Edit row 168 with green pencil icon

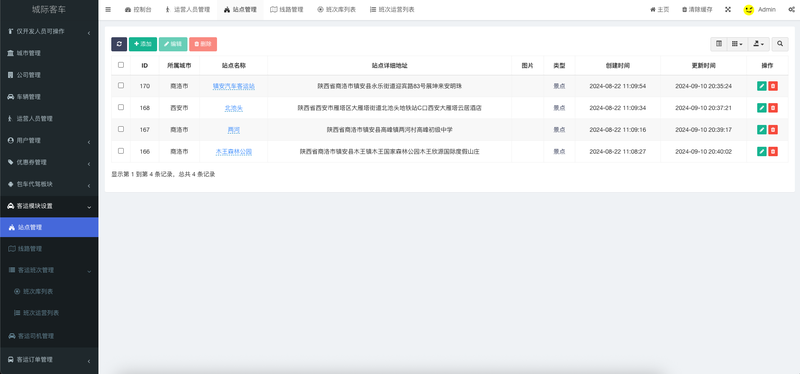(762, 108)
